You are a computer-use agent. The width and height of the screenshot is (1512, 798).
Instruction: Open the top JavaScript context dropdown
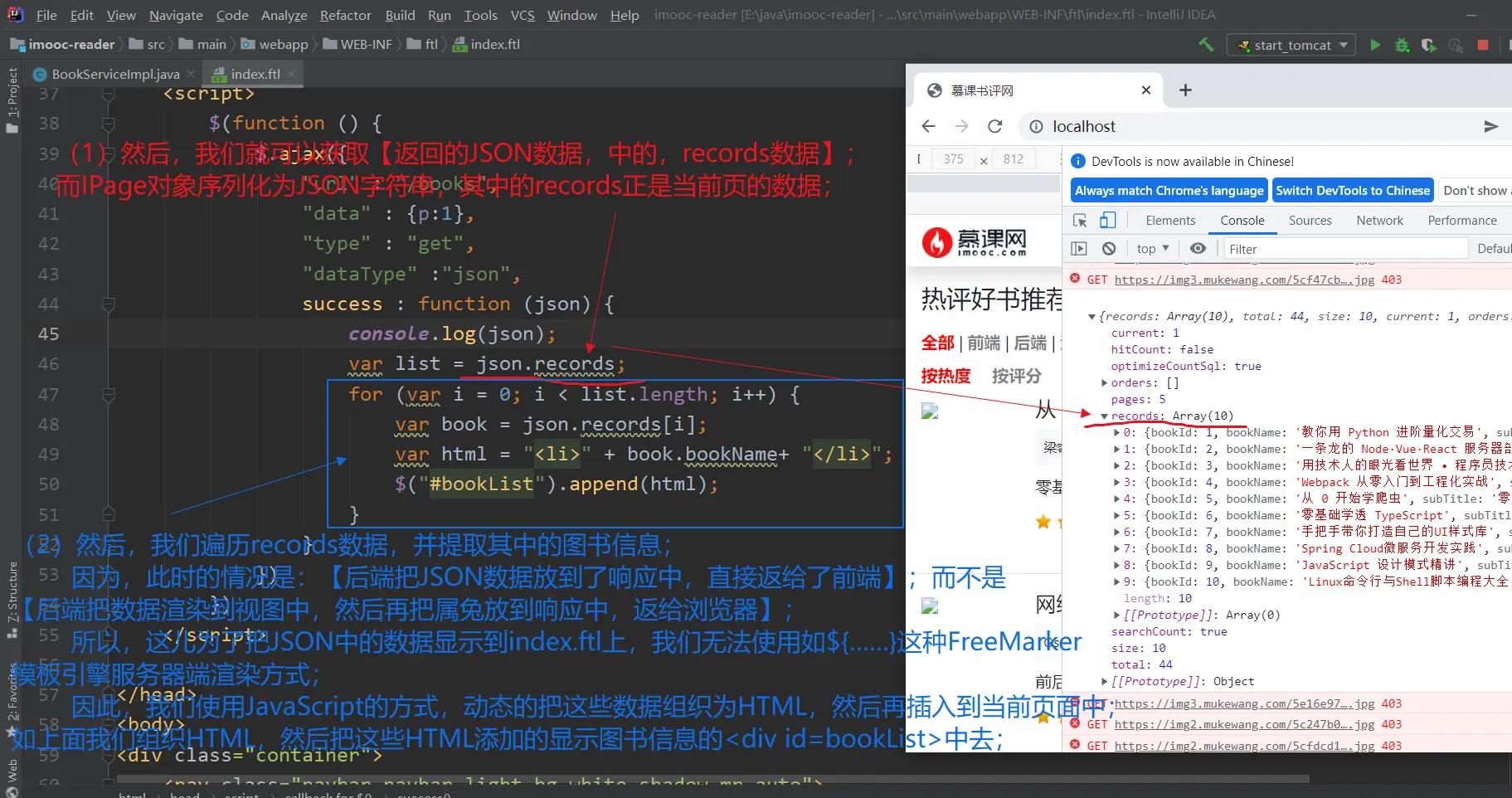(x=1152, y=249)
